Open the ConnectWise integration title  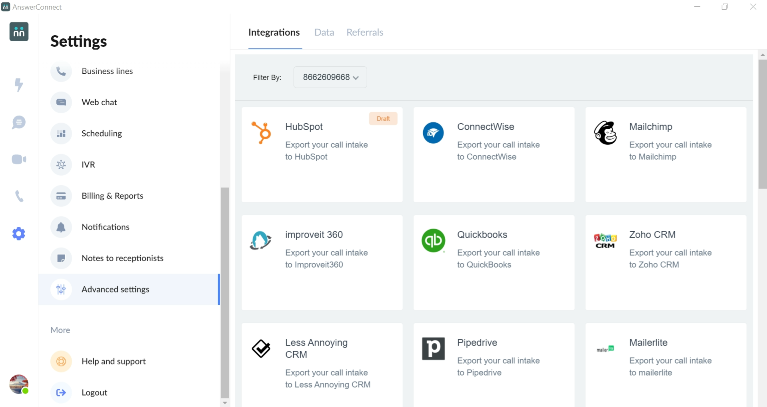pos(486,127)
